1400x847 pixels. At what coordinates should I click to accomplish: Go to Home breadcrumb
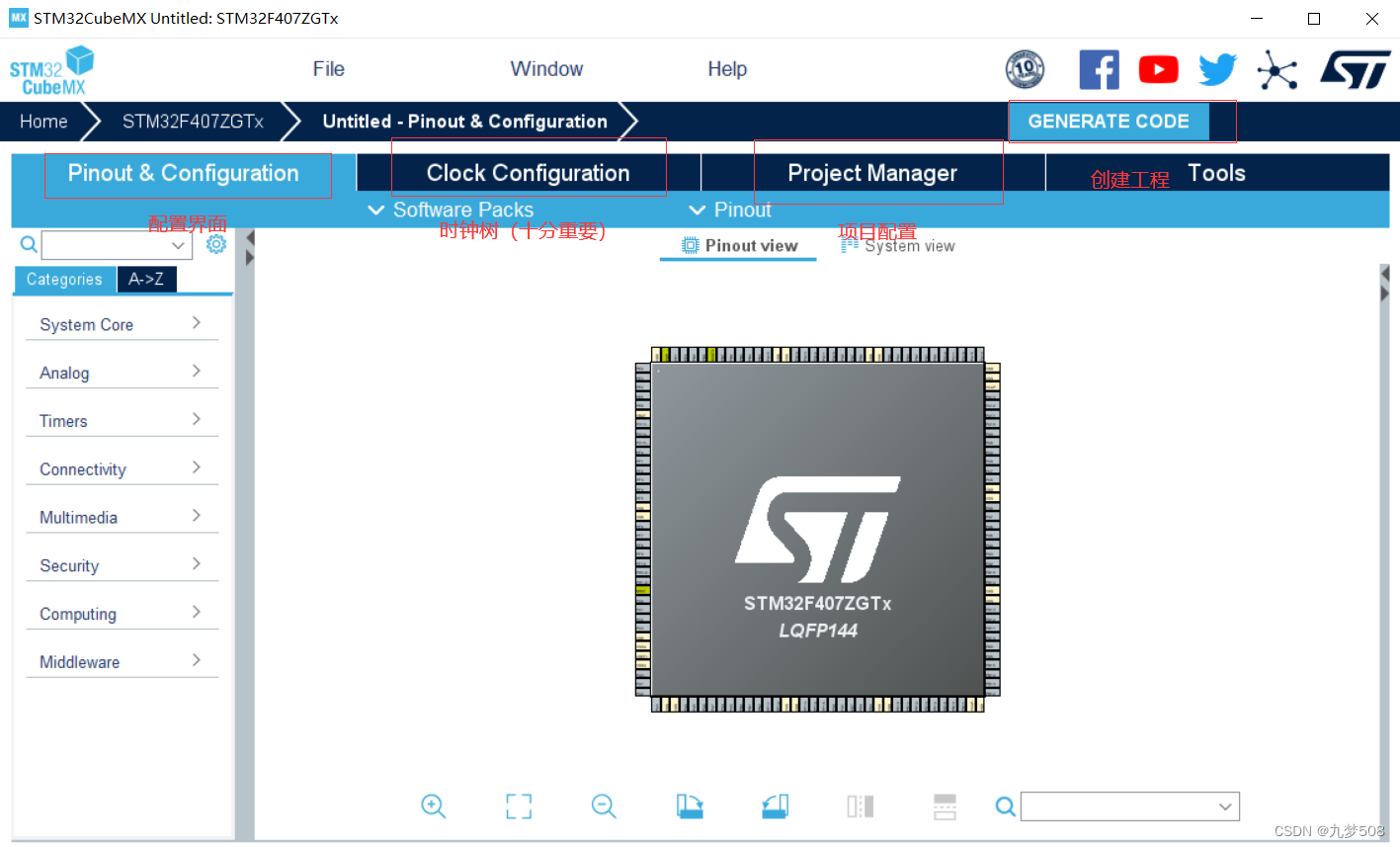44,122
